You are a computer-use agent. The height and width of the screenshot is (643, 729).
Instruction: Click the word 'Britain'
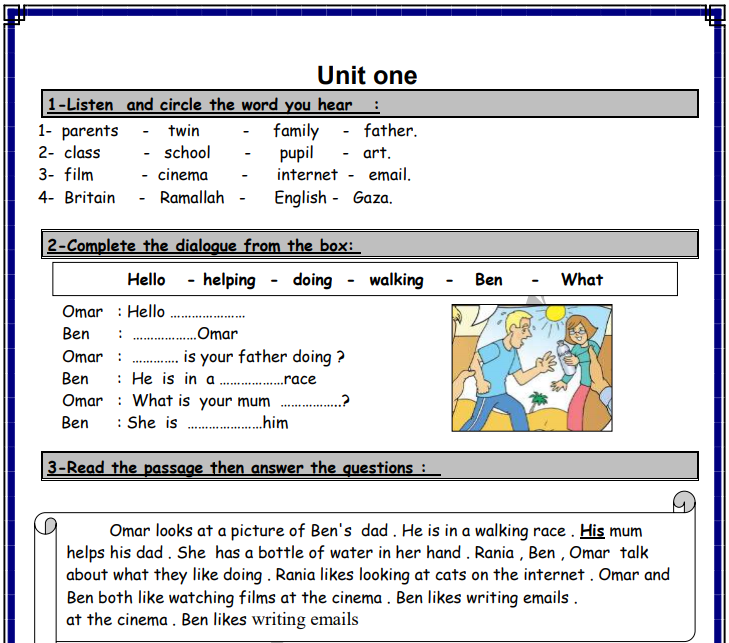click(90, 198)
